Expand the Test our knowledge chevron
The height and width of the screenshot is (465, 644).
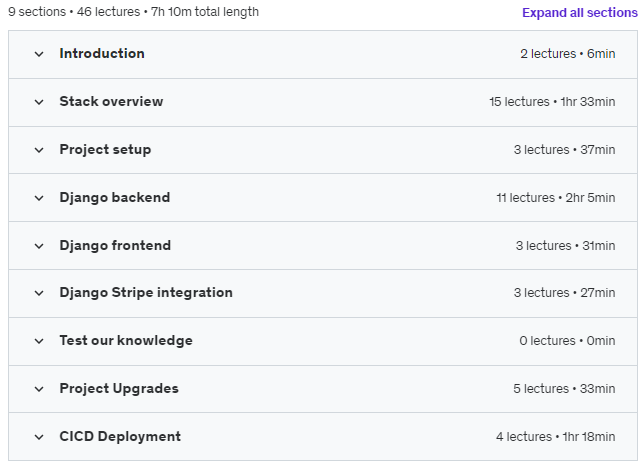39,341
